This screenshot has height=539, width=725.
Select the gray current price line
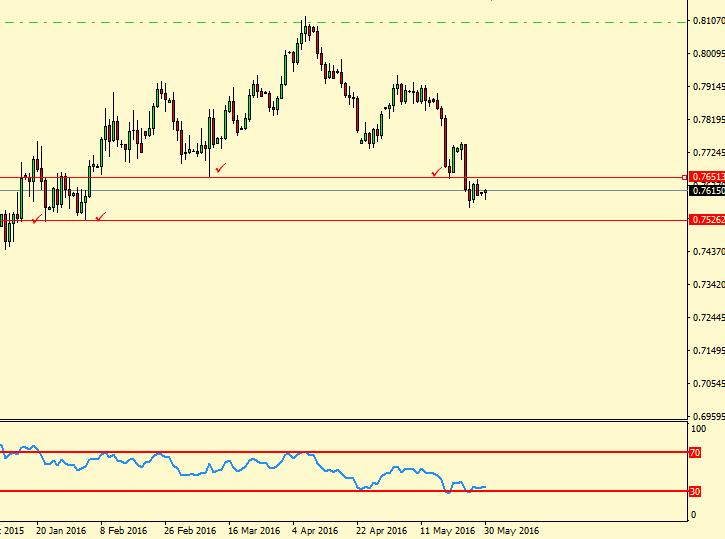click(342, 190)
